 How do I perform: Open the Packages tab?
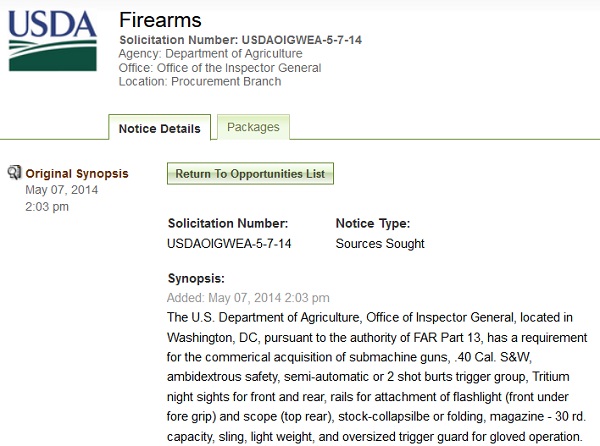tap(254, 127)
